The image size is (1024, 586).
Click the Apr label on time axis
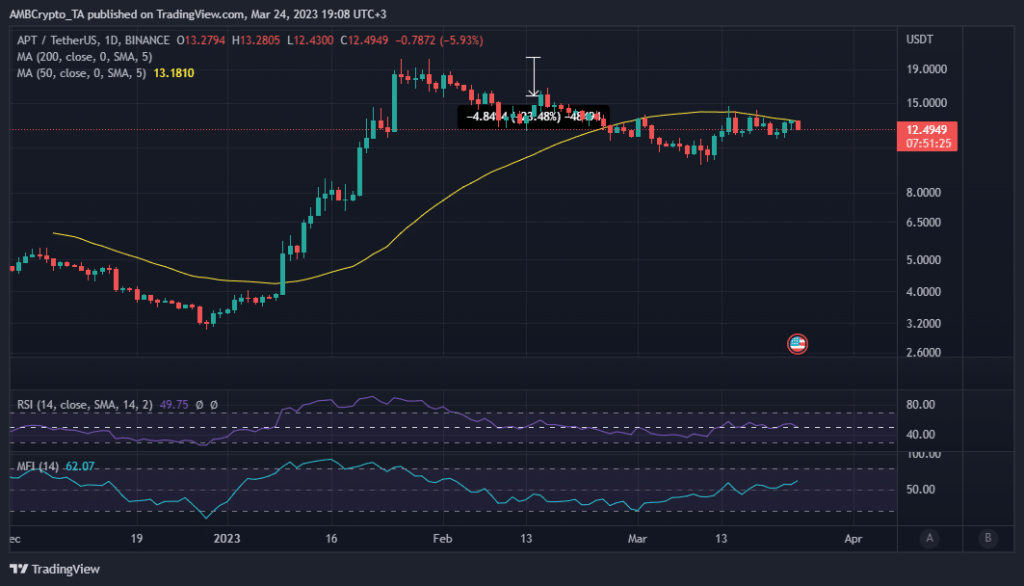click(853, 538)
